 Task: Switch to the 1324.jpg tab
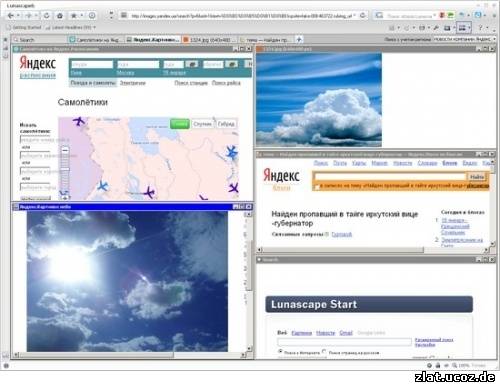209,40
